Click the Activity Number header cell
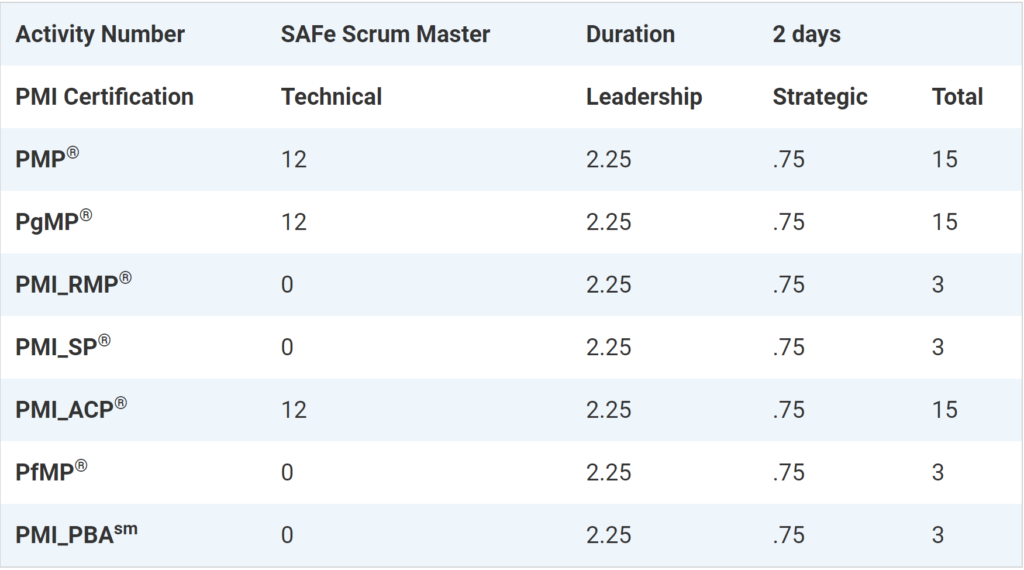Viewport: 1024px width, 570px height. (100, 34)
